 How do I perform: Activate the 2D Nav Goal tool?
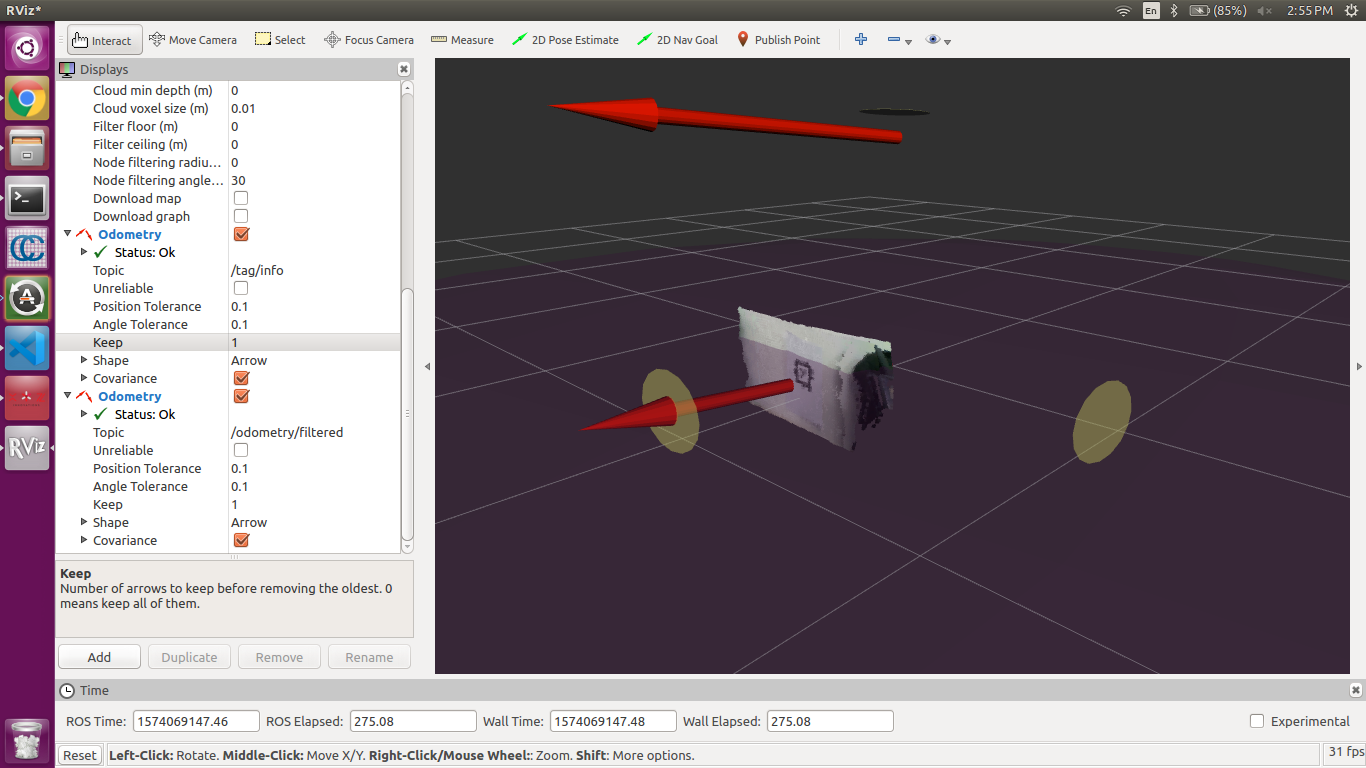tap(677, 40)
